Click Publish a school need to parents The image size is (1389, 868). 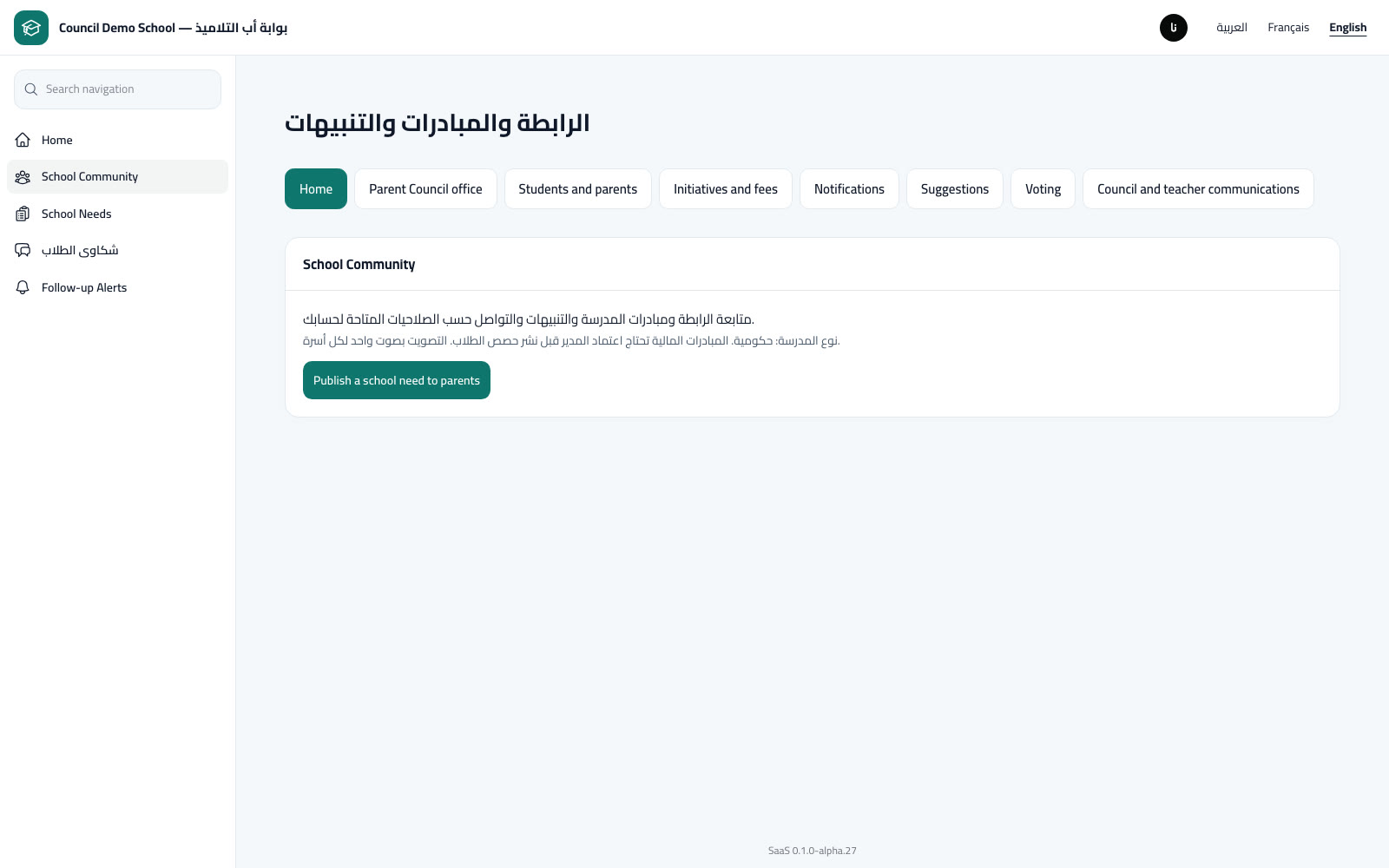pyautogui.click(x=397, y=380)
